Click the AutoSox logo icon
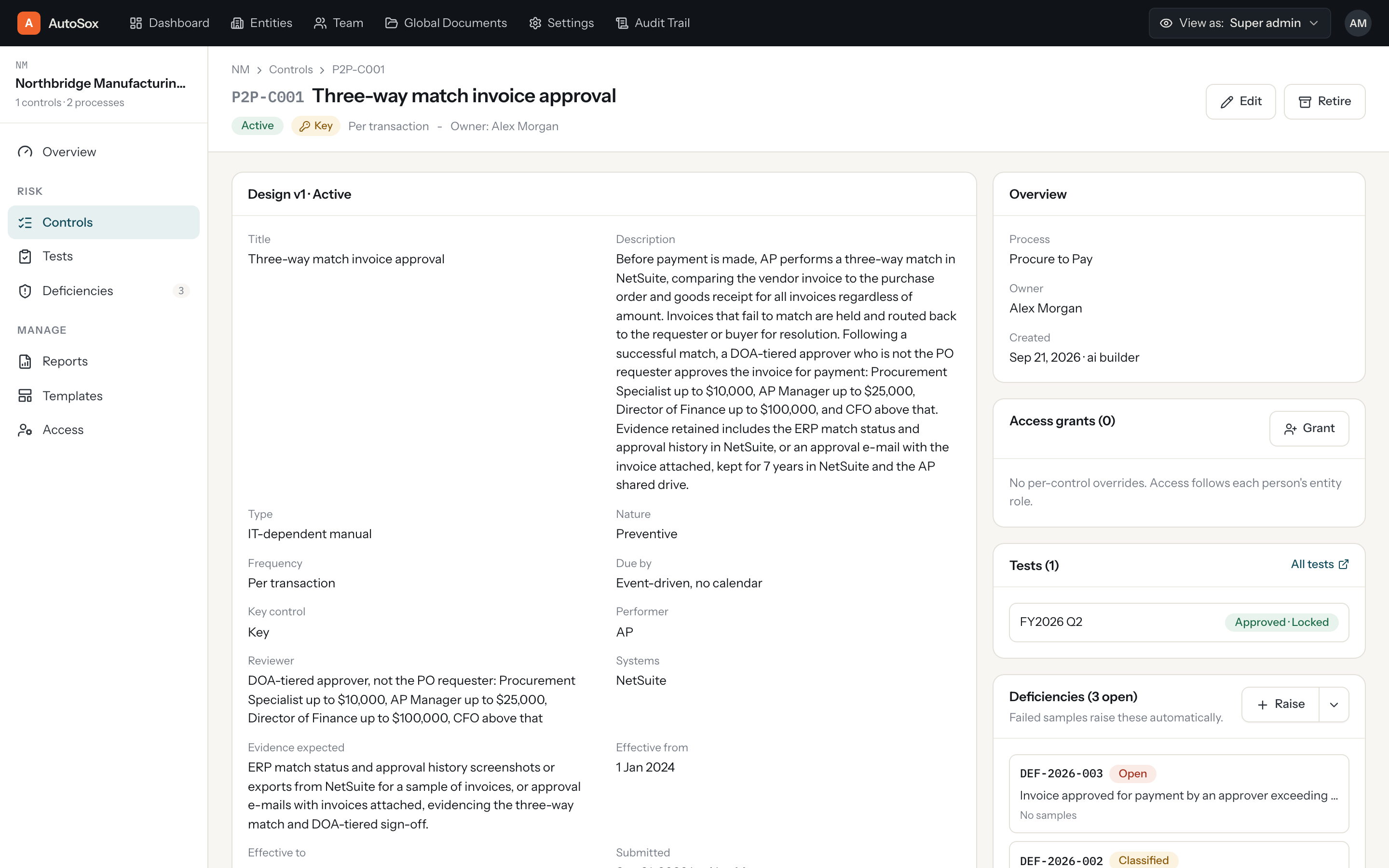The width and height of the screenshot is (1389, 868). click(29, 23)
